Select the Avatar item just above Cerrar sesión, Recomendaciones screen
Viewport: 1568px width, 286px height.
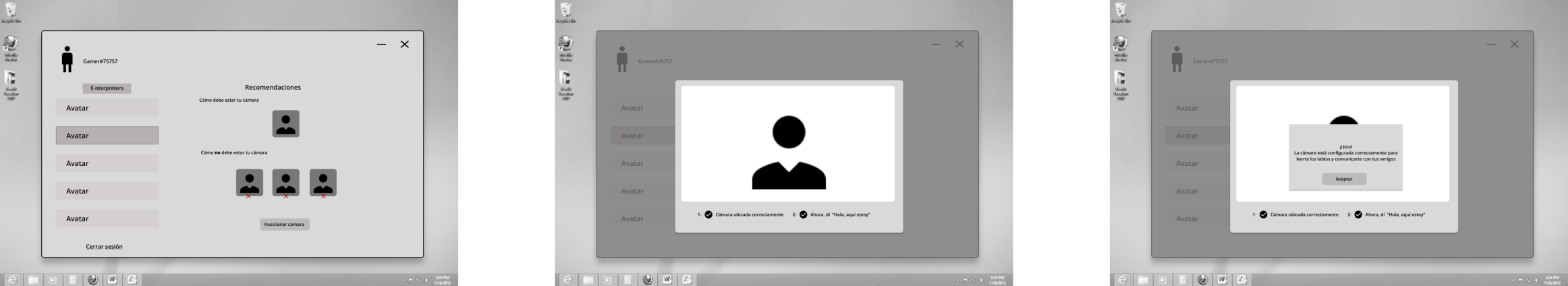(107, 219)
